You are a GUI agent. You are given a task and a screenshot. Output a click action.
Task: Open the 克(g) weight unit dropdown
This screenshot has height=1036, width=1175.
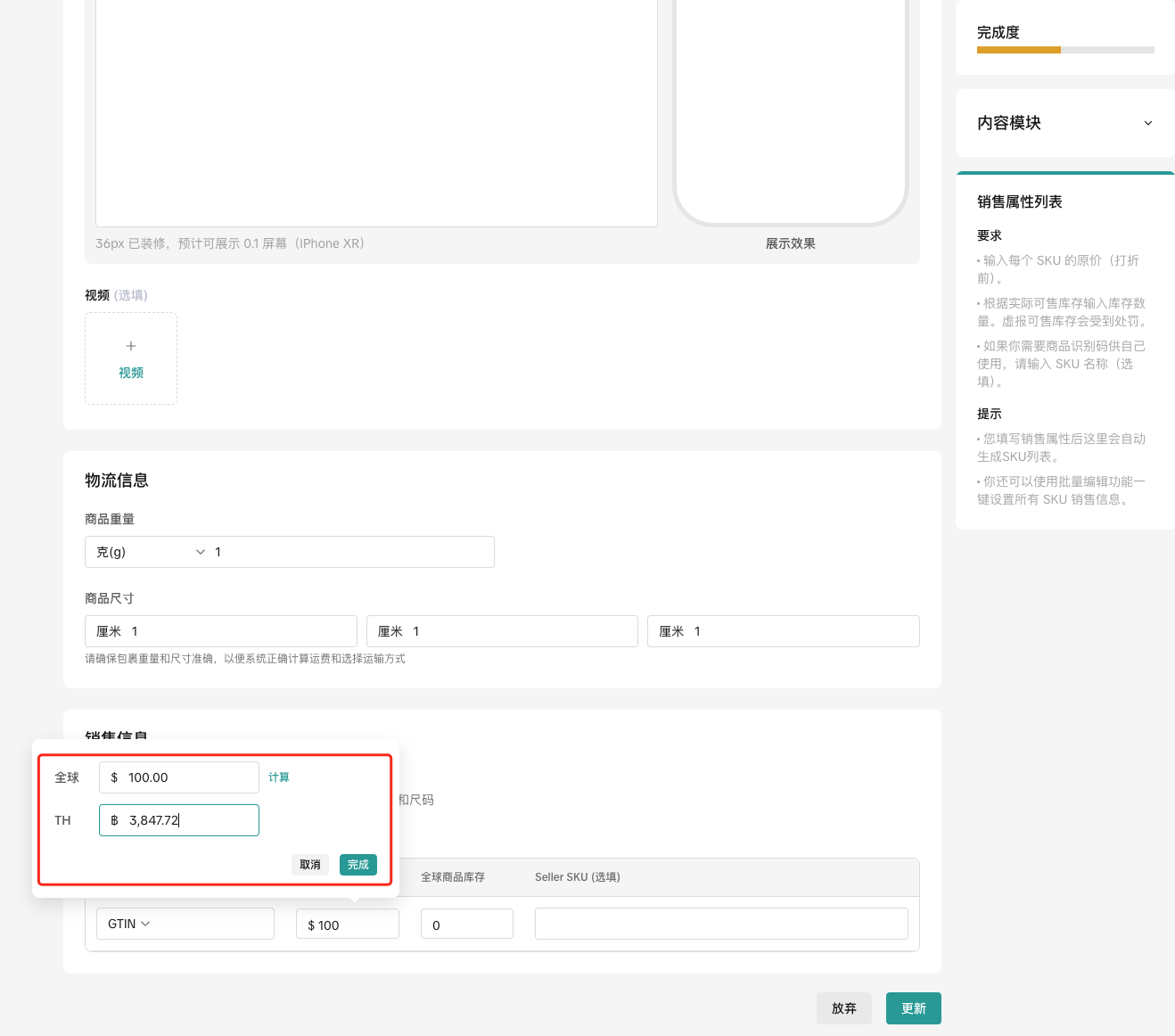click(x=150, y=552)
